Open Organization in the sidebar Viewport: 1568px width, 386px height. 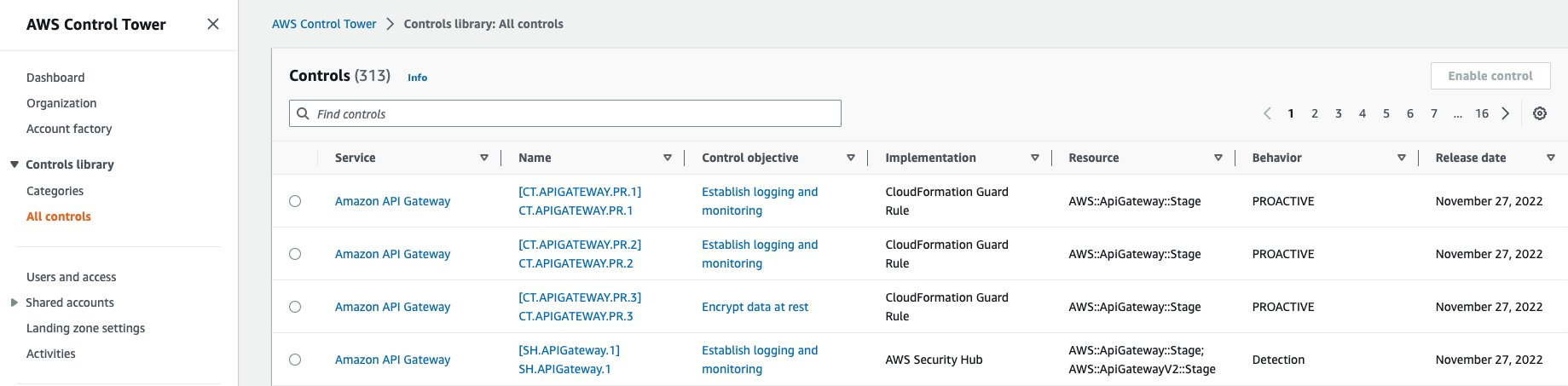click(x=61, y=103)
